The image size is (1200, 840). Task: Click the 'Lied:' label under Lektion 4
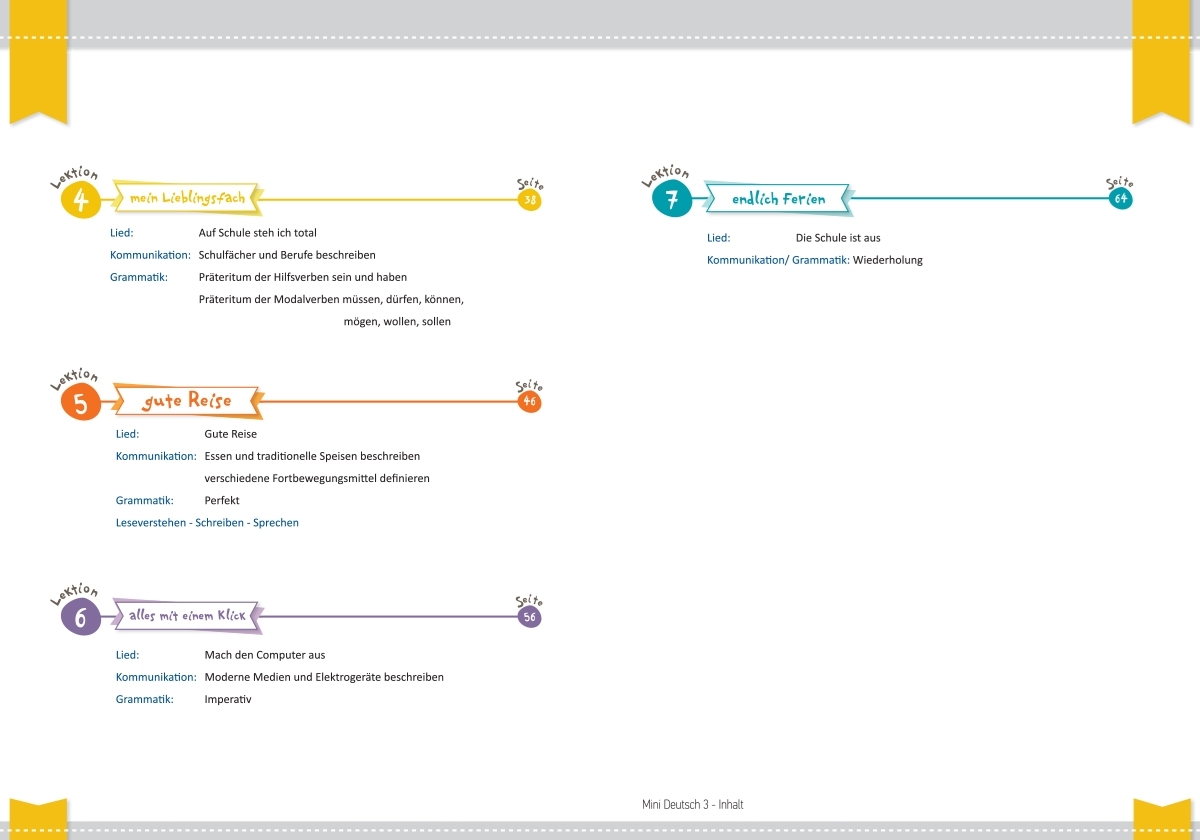click(x=121, y=233)
